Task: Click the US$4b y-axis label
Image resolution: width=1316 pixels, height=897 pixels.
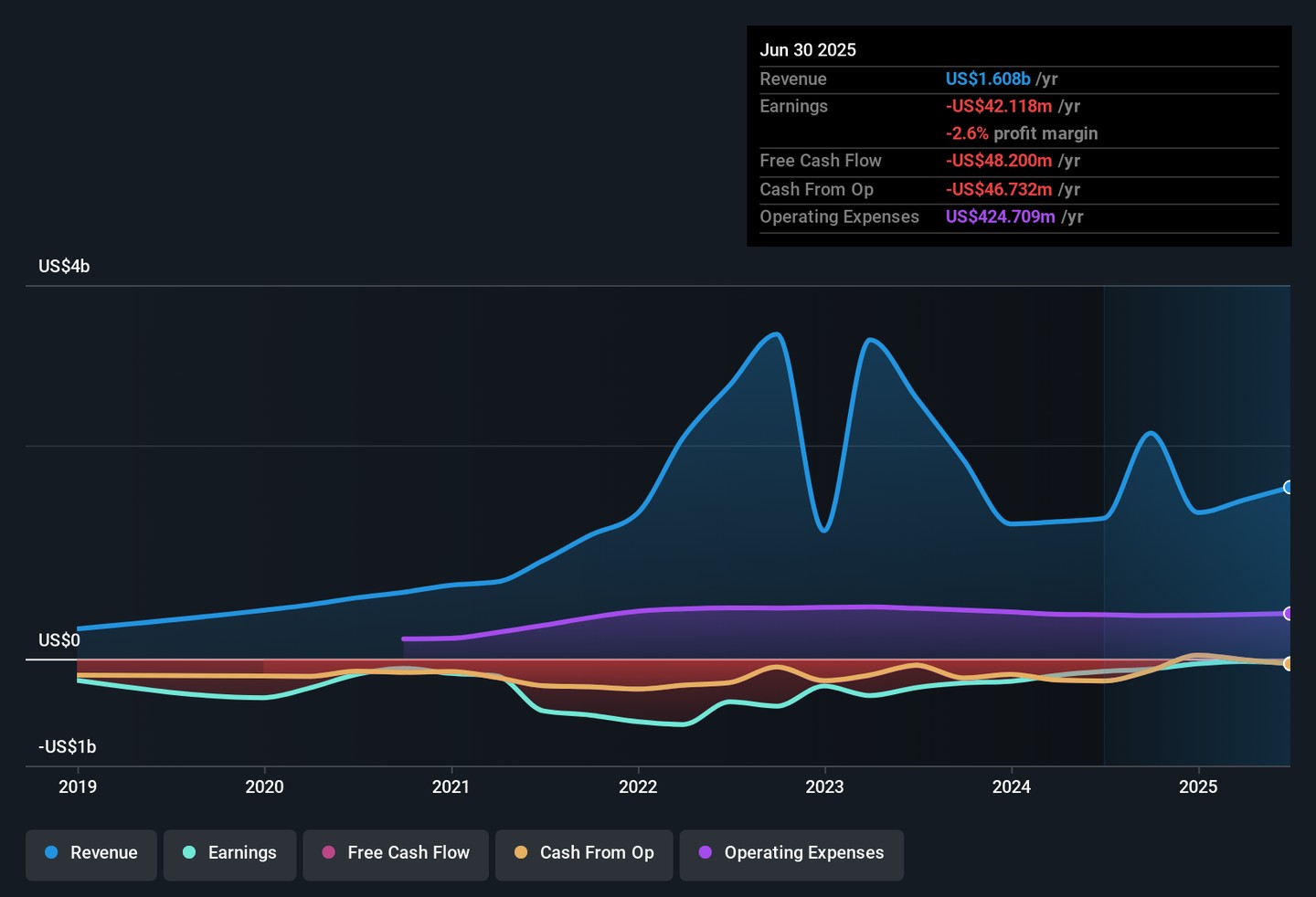Action: coord(64,267)
